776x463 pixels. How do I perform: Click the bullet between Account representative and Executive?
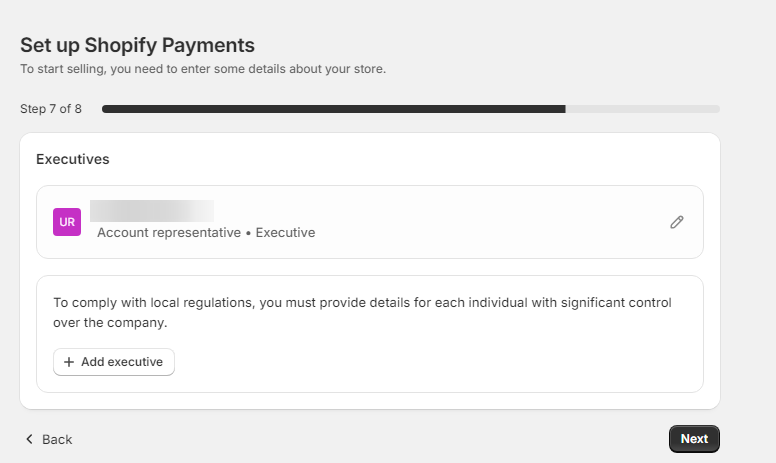248,233
